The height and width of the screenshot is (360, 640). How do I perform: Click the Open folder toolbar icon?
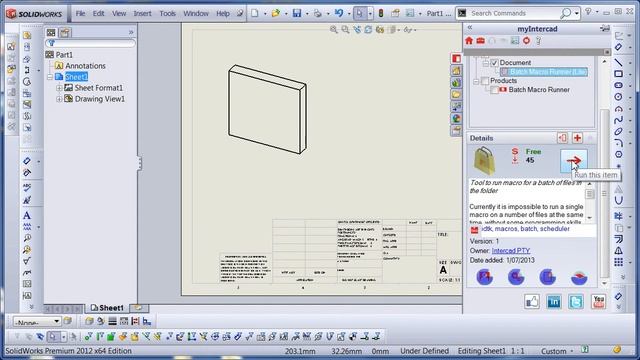[x=276, y=13]
